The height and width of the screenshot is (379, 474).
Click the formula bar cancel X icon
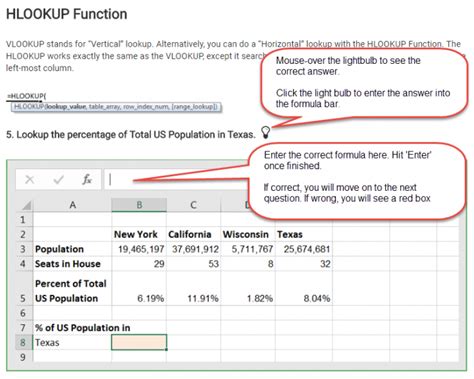pos(30,180)
